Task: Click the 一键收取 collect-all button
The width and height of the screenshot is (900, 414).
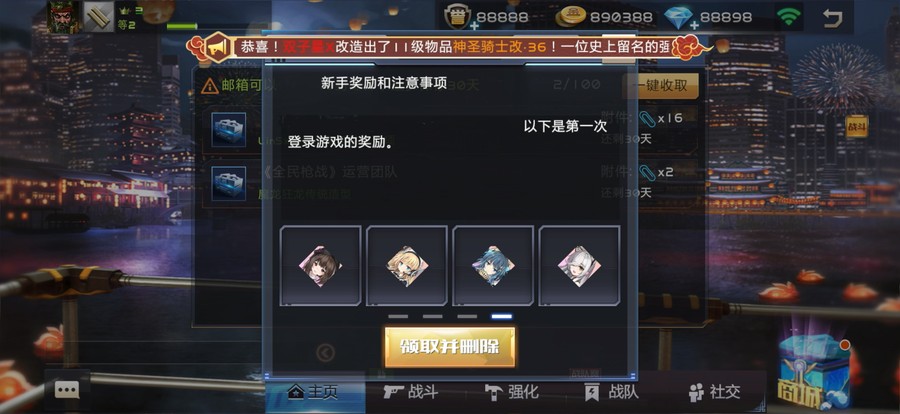Action: click(660, 86)
